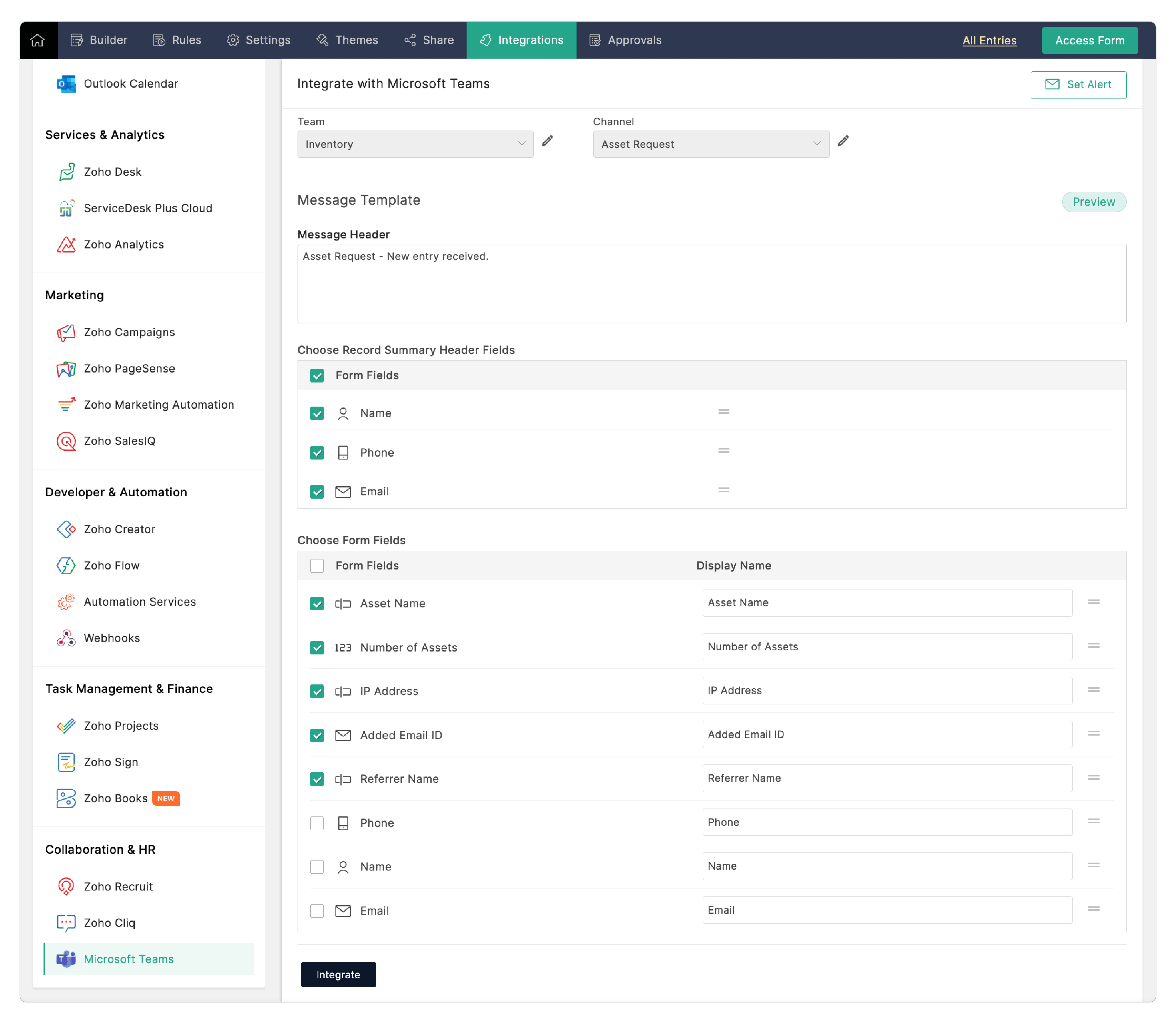Switch to the Rules tab
This screenshot has height=1024, width=1176.
[x=177, y=40]
